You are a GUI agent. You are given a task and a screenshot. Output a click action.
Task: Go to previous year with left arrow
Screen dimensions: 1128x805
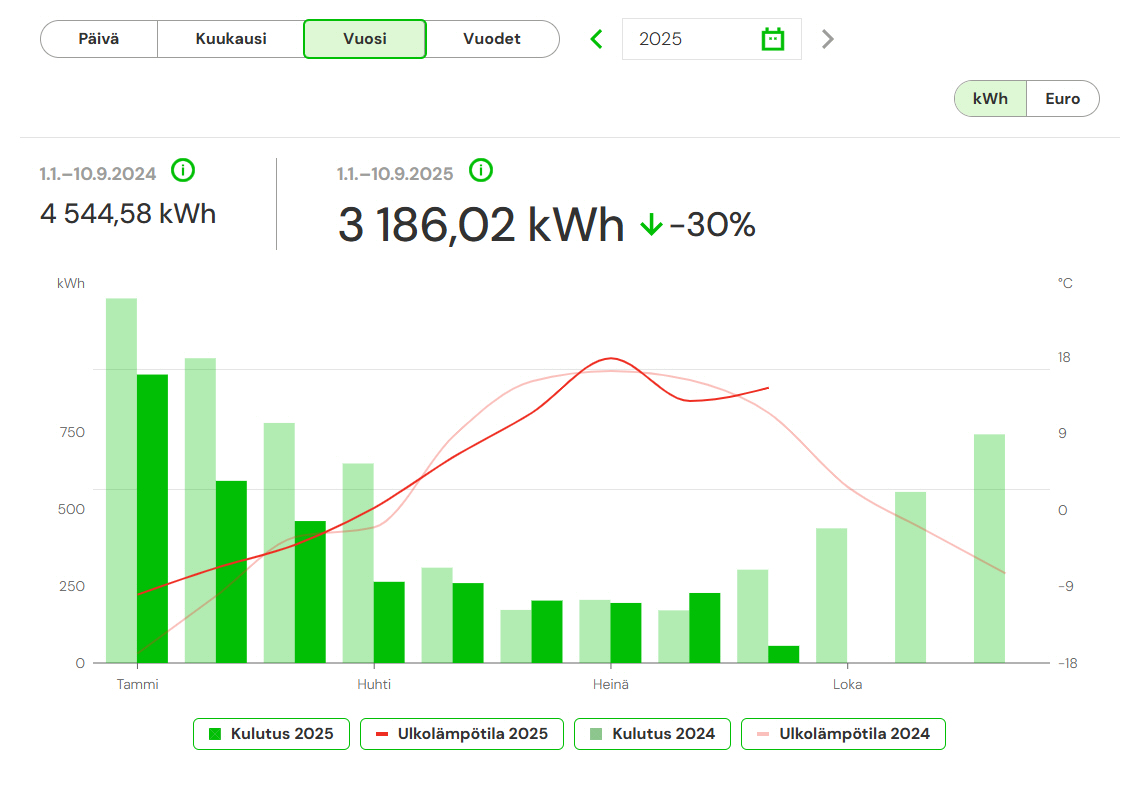click(597, 39)
